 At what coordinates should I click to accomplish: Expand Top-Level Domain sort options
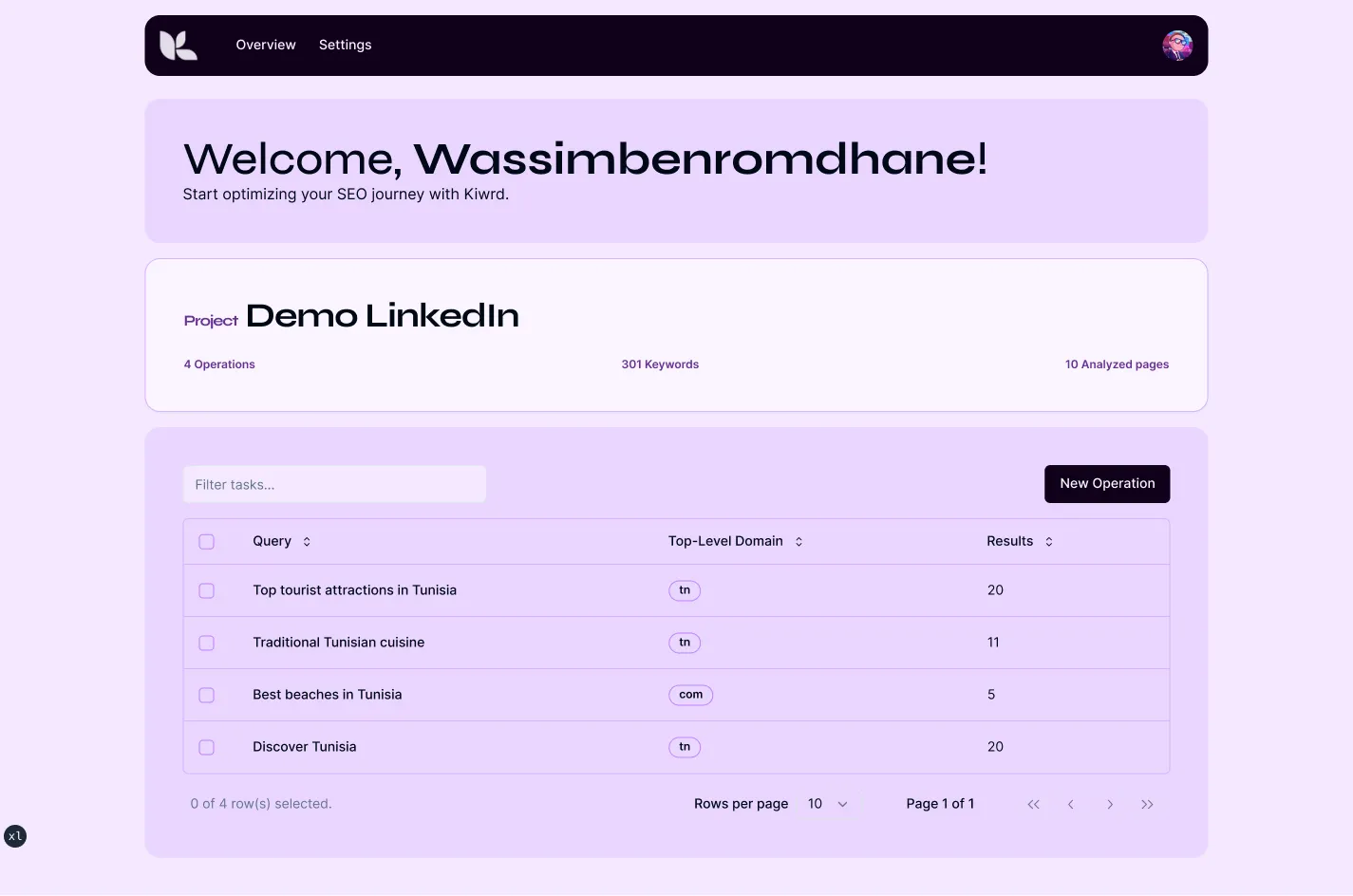click(799, 542)
